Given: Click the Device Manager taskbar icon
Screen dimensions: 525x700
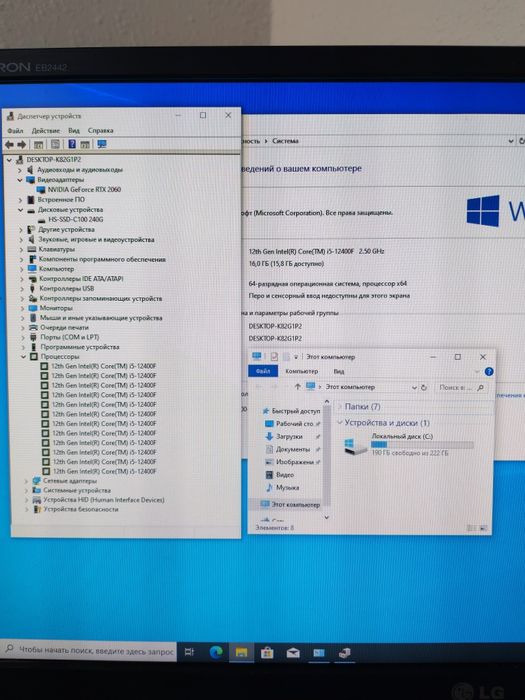Looking at the screenshot, I should 344,653.
